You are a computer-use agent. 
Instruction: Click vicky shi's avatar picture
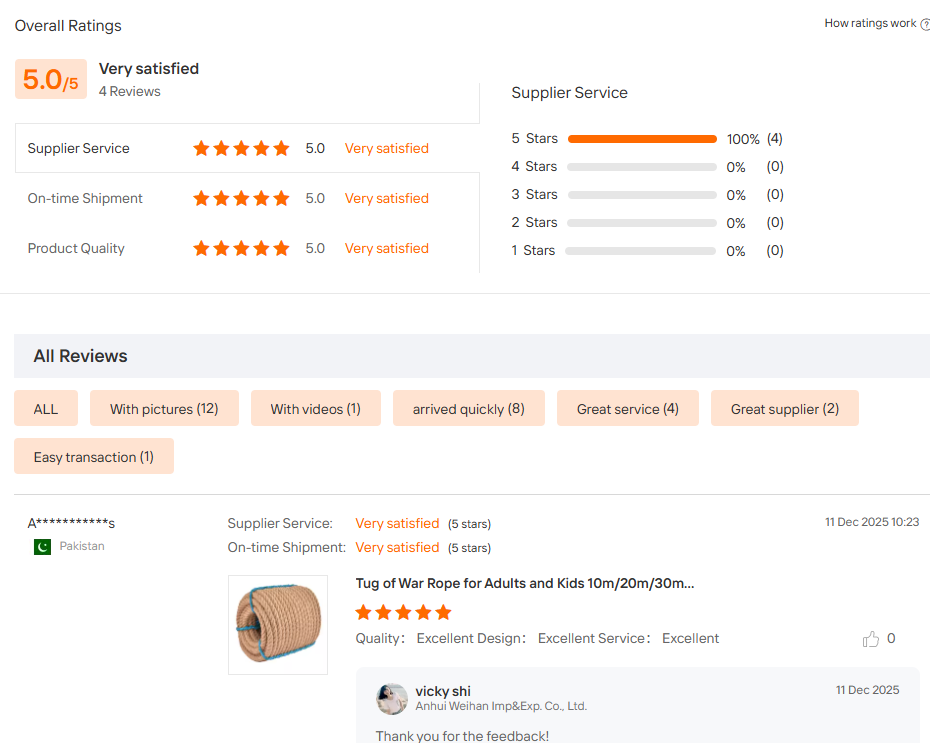[391, 699]
